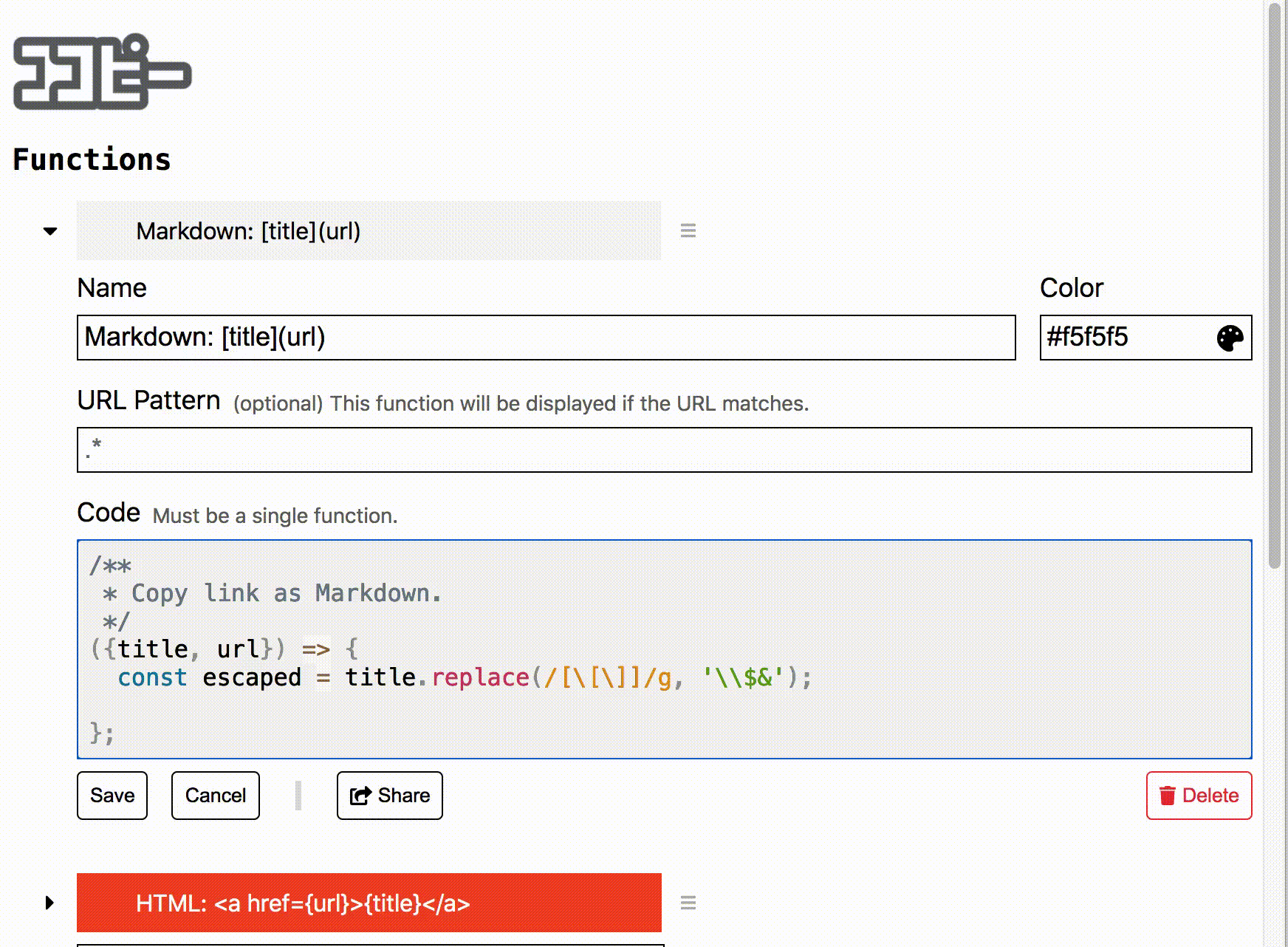Collapse the Markdown function section
This screenshot has width=1288, height=947.
click(x=50, y=231)
